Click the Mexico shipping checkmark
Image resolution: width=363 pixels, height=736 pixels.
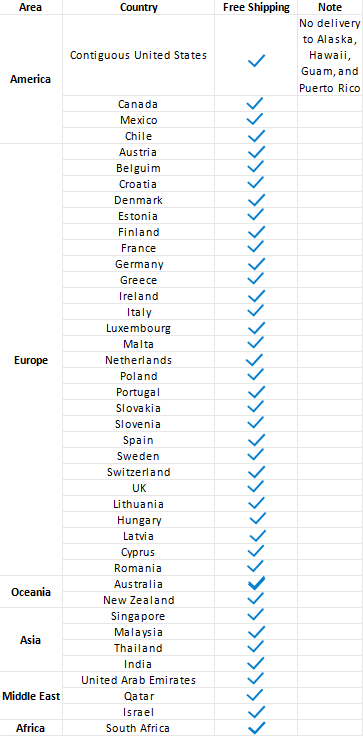pyautogui.click(x=255, y=120)
